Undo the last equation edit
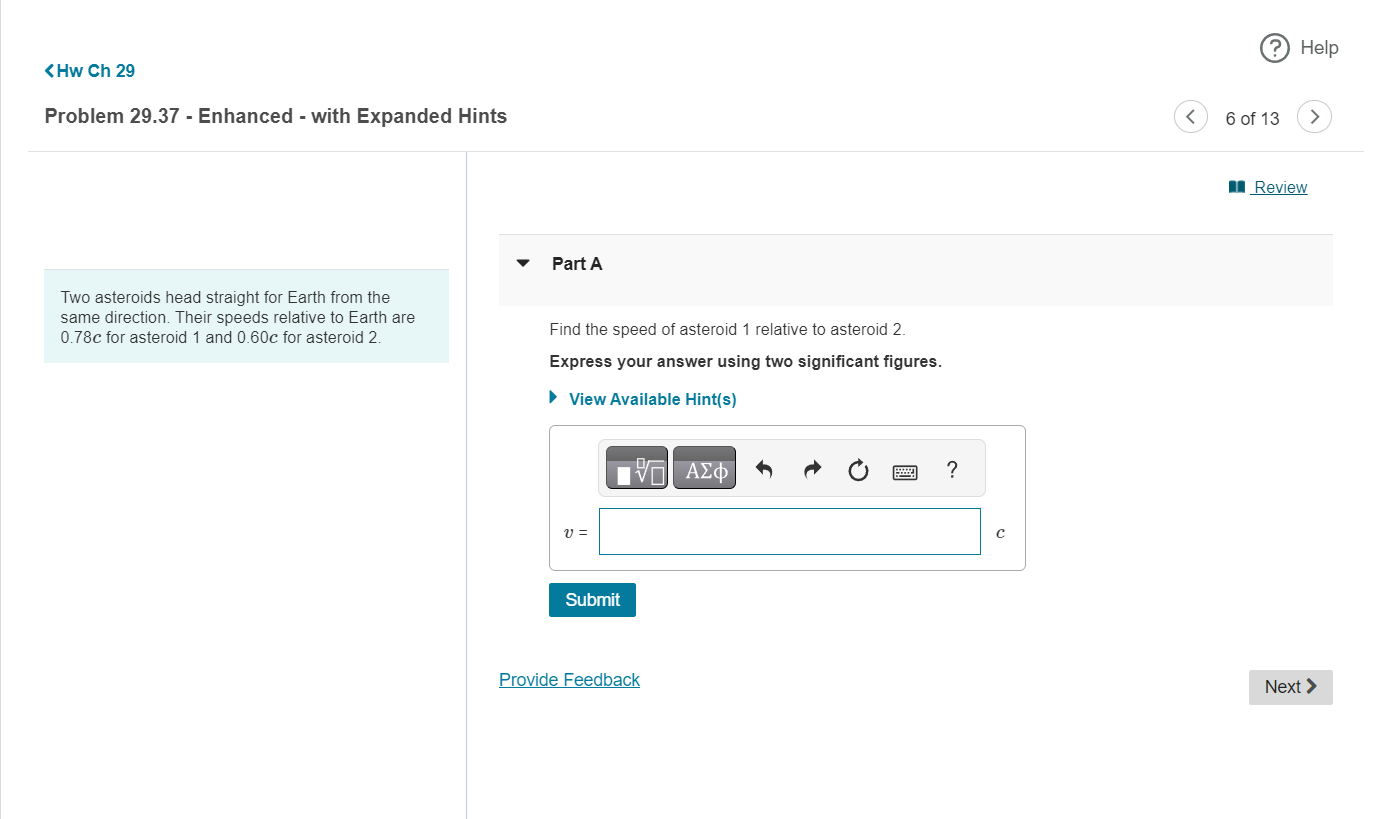This screenshot has width=1385, height=819. 763,468
